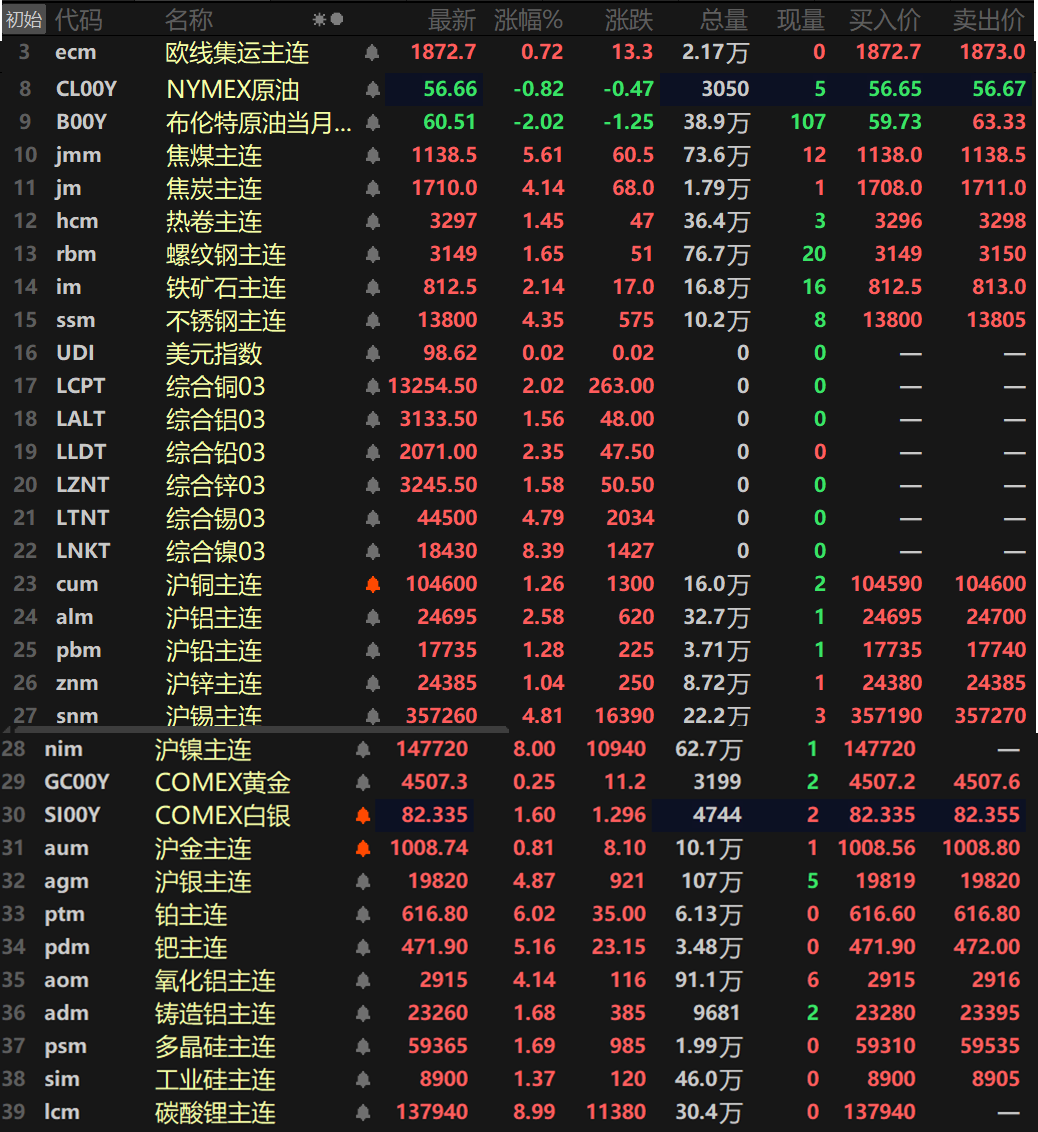Click the bell icon for 焦煤主连
This screenshot has width=1038, height=1132.
coord(373,156)
